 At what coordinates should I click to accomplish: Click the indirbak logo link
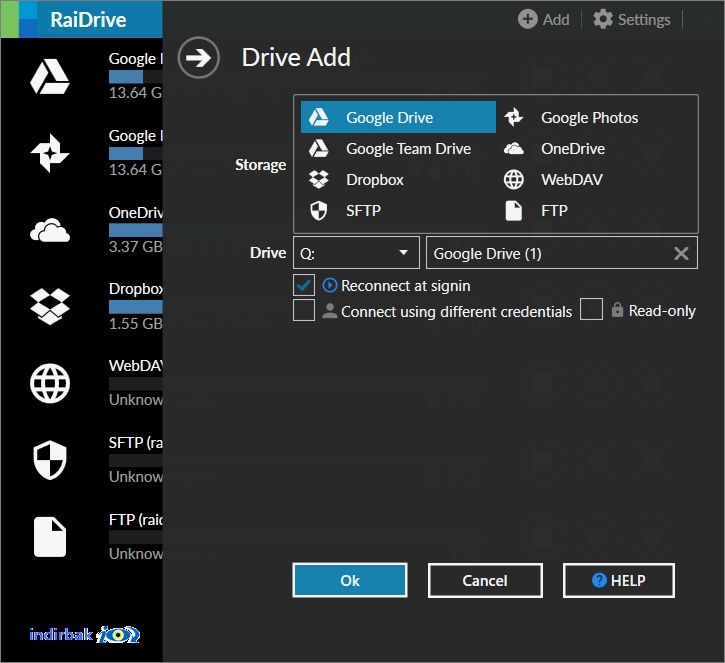(x=85, y=634)
